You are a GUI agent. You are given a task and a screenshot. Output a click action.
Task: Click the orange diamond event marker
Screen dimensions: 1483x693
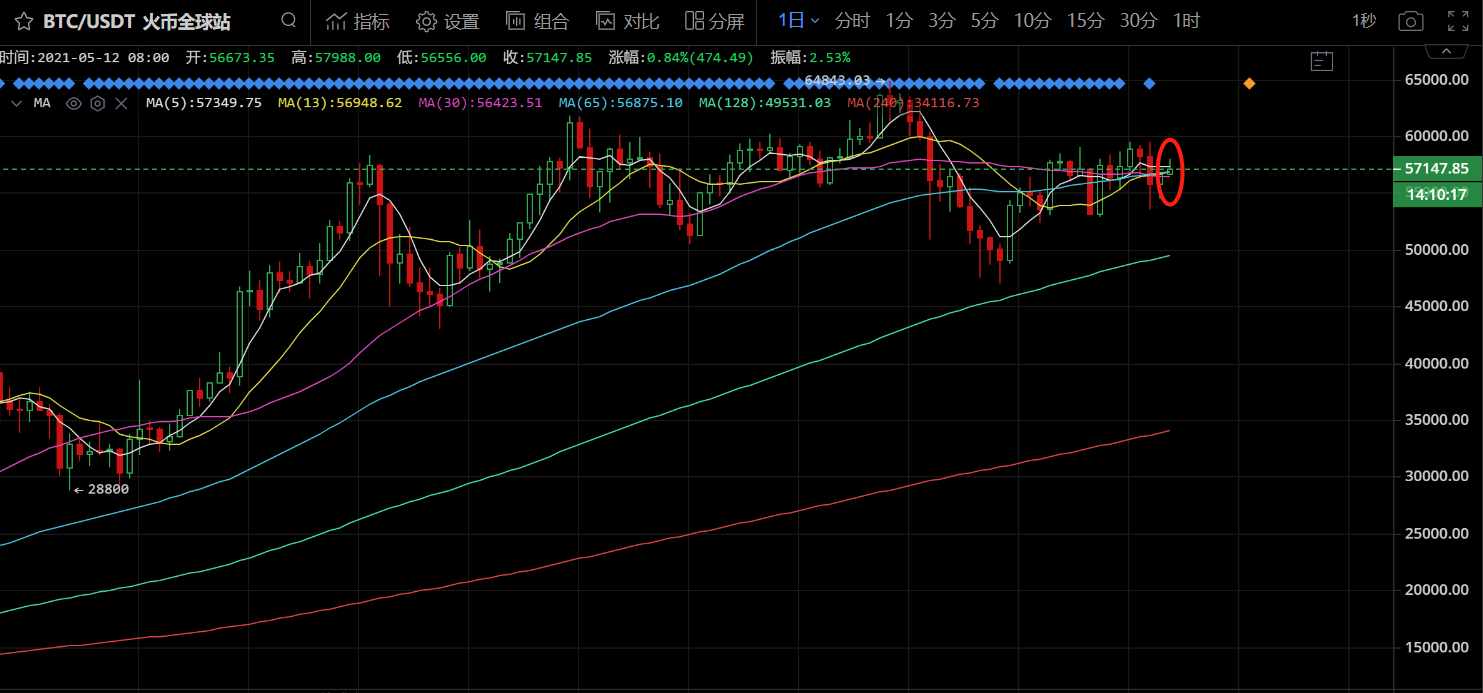tap(1249, 83)
